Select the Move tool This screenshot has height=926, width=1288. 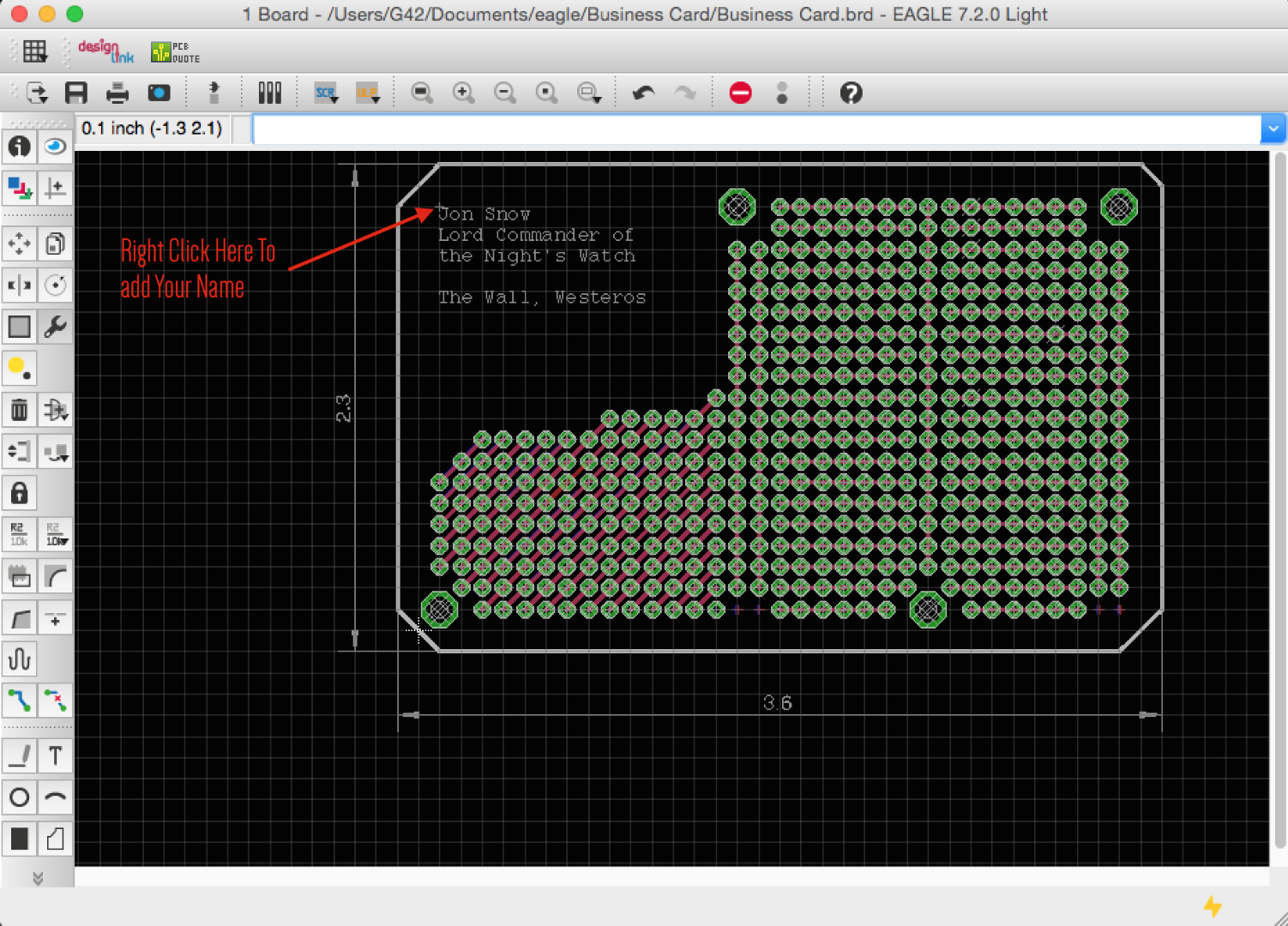point(19,244)
